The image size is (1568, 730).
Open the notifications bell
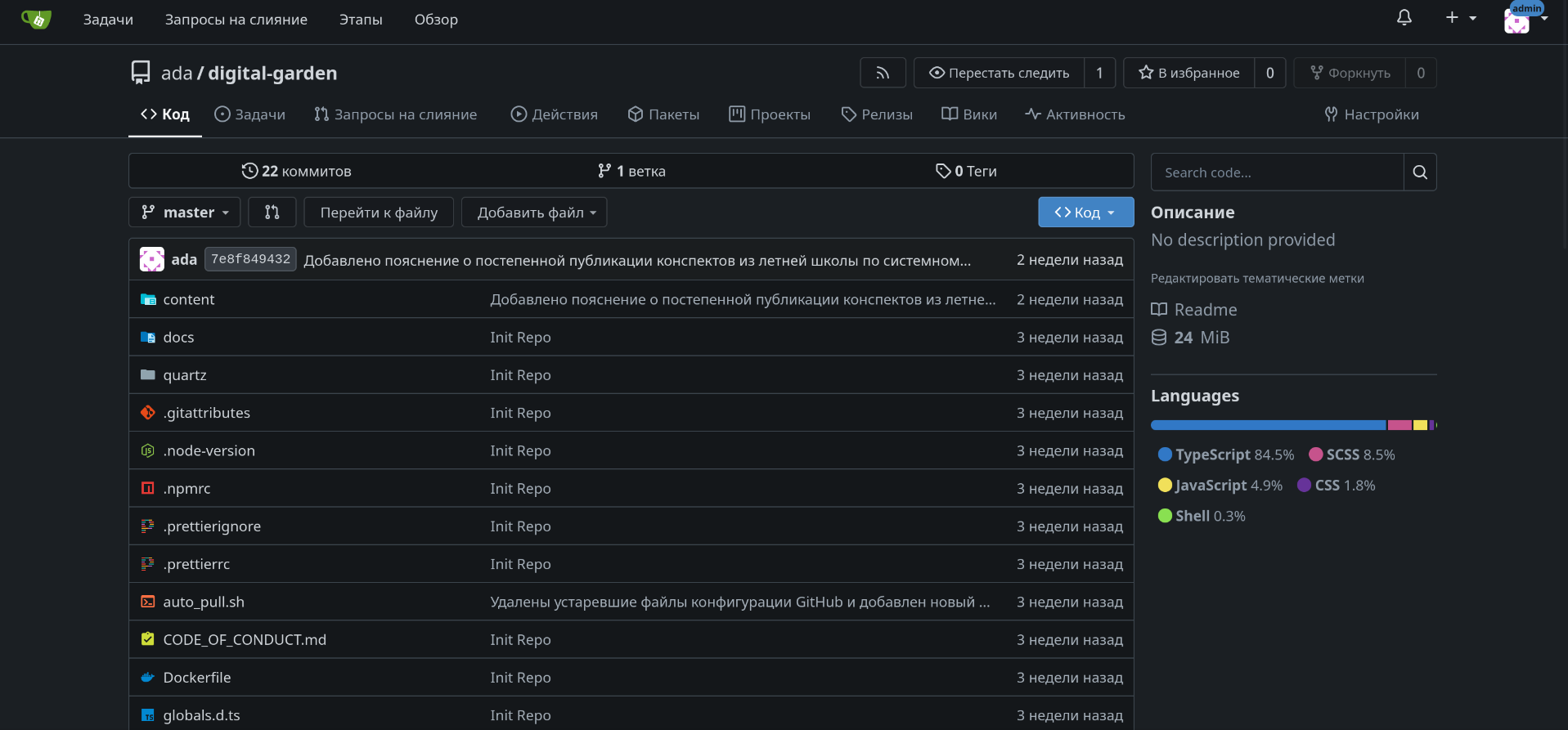(1404, 17)
